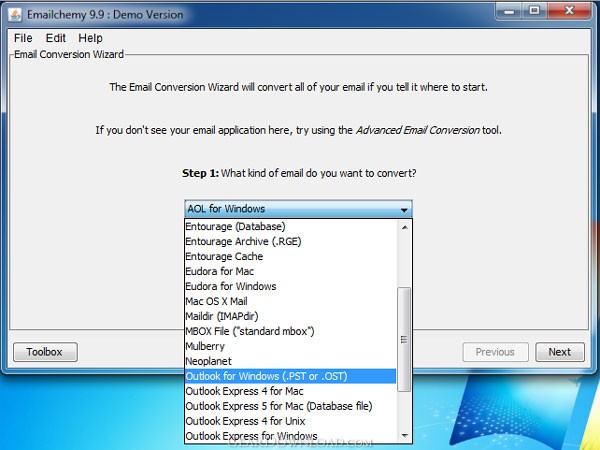Select Outlook Express for Windows

290,436
